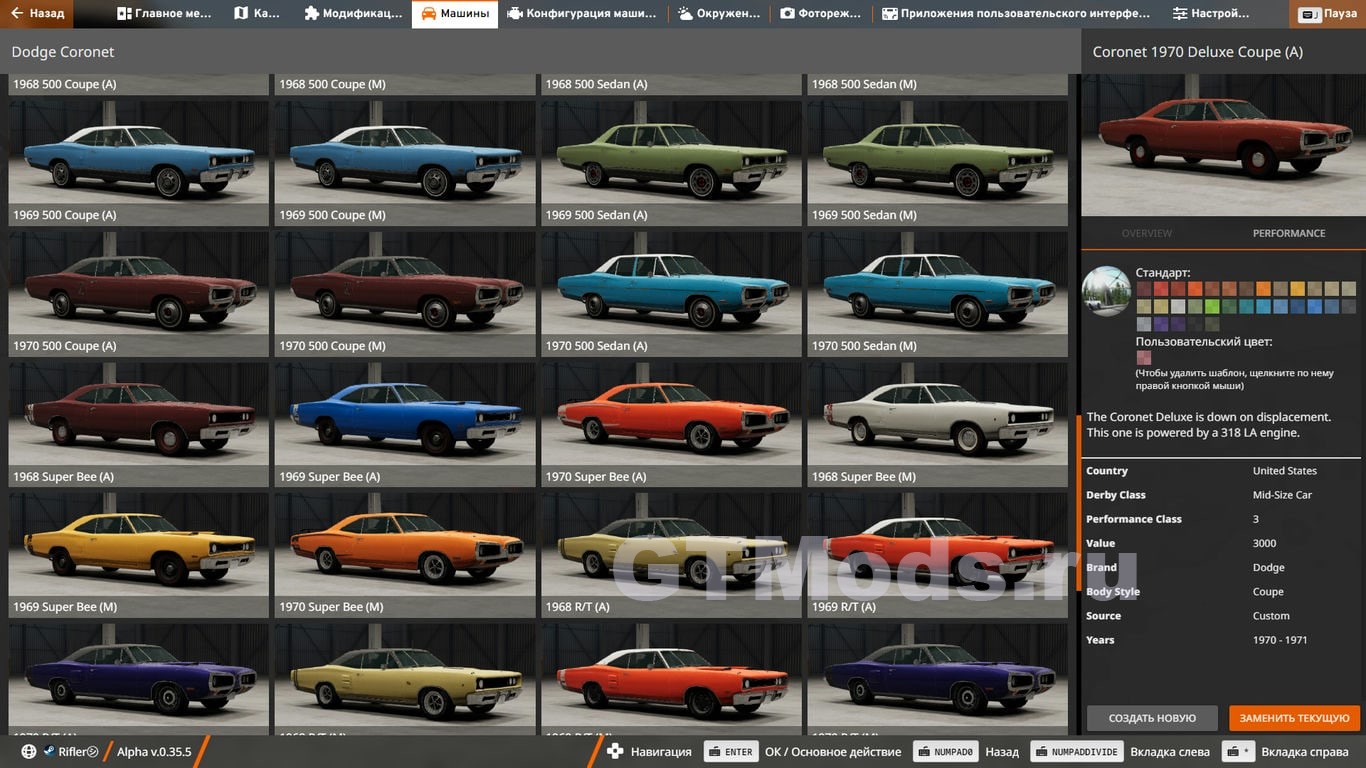Pick the bright green standard swatch
The width and height of the screenshot is (1366, 768).
tap(1212, 306)
